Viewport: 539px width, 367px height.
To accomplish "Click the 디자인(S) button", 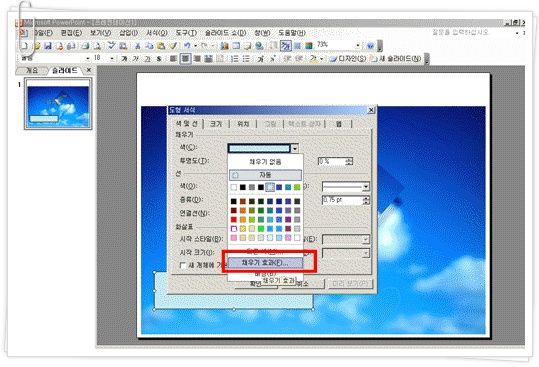I will [x=348, y=59].
